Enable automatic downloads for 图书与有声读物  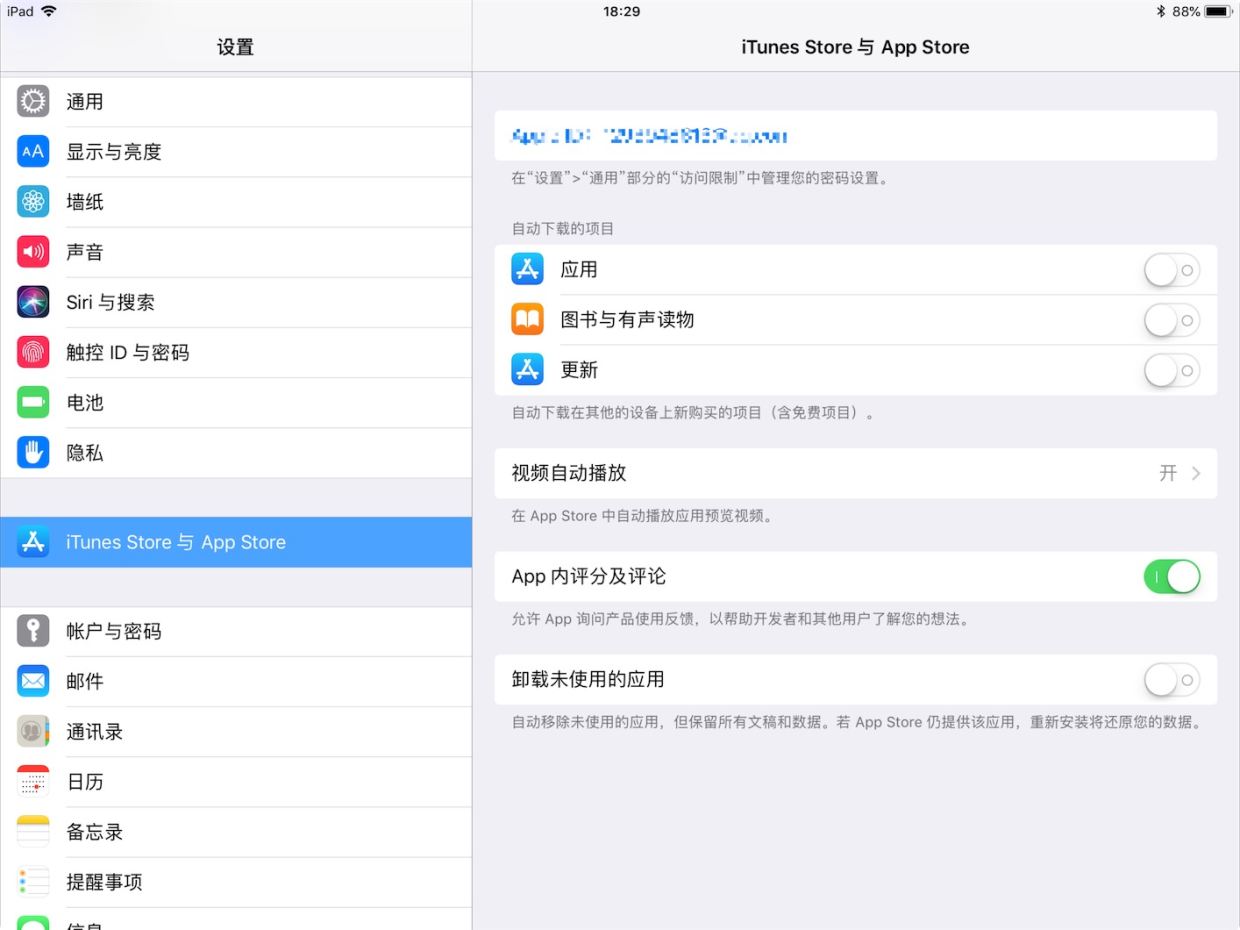click(1172, 319)
